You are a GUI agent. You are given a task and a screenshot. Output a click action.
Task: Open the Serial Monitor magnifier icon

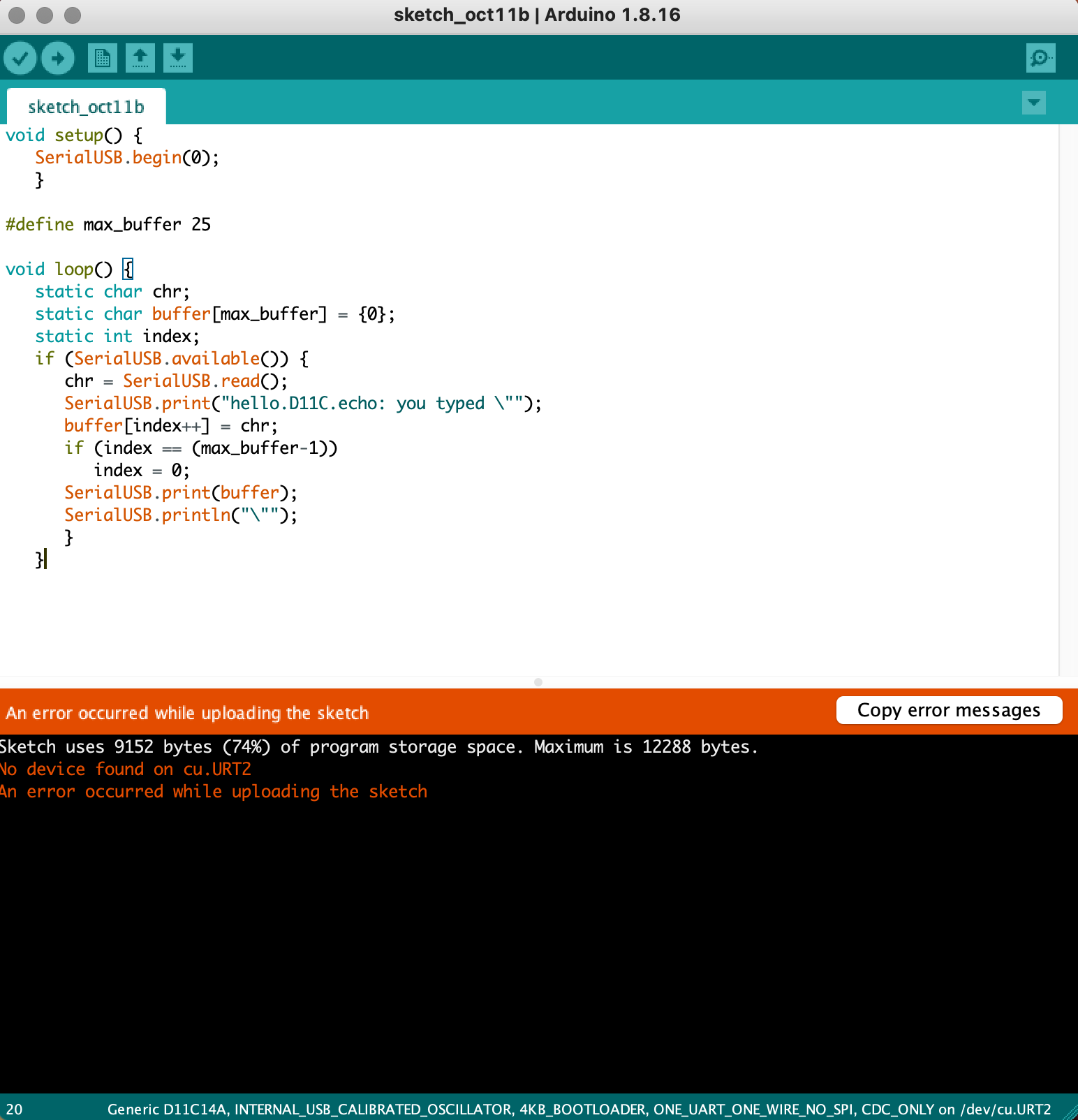[1040, 58]
